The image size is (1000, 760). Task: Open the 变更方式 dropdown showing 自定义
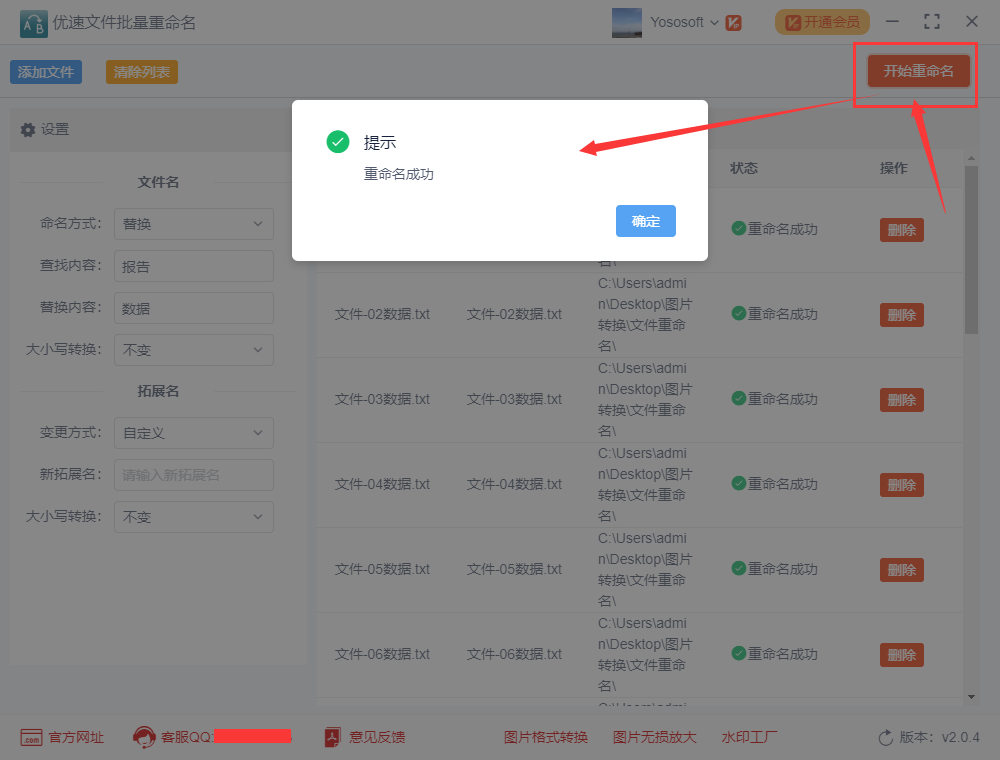tap(194, 433)
